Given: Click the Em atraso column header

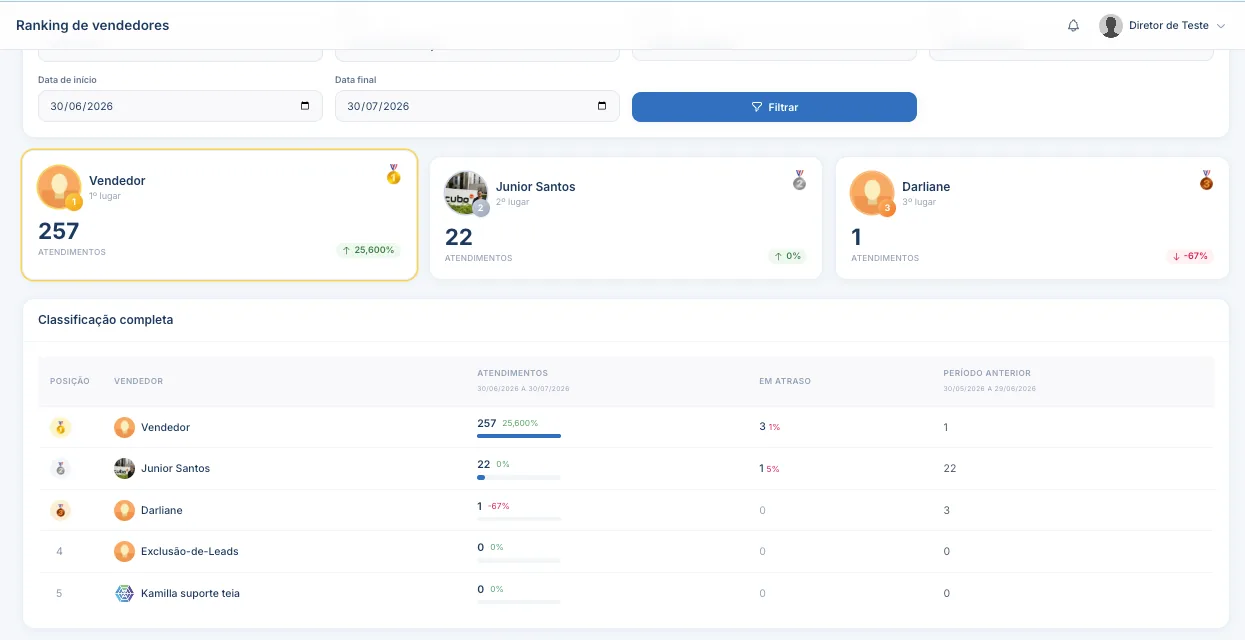Looking at the screenshot, I should 785,381.
